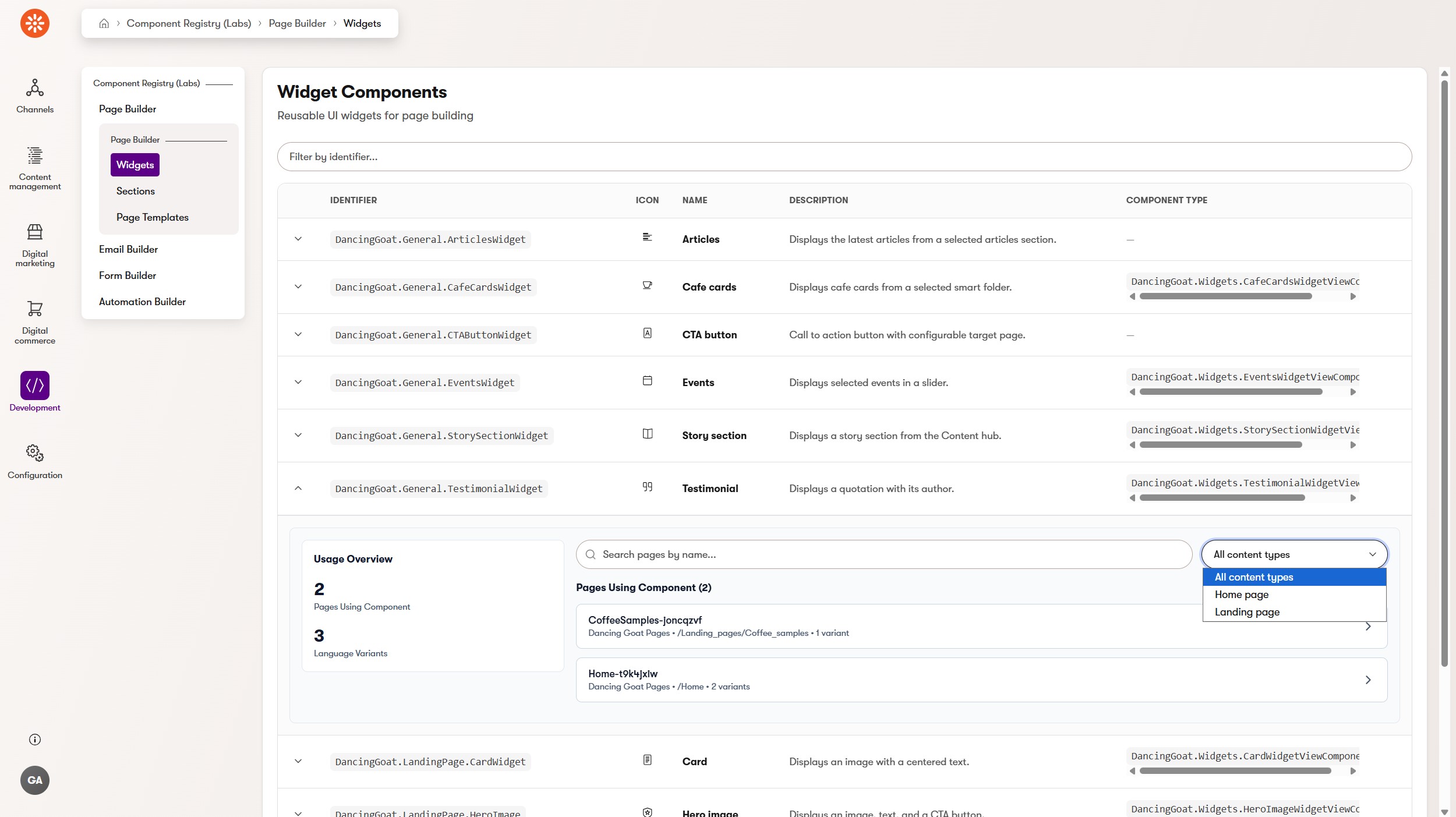The width and height of the screenshot is (1456, 817).
Task: Click Page Builder breadcrumb link
Action: pyautogui.click(x=297, y=23)
